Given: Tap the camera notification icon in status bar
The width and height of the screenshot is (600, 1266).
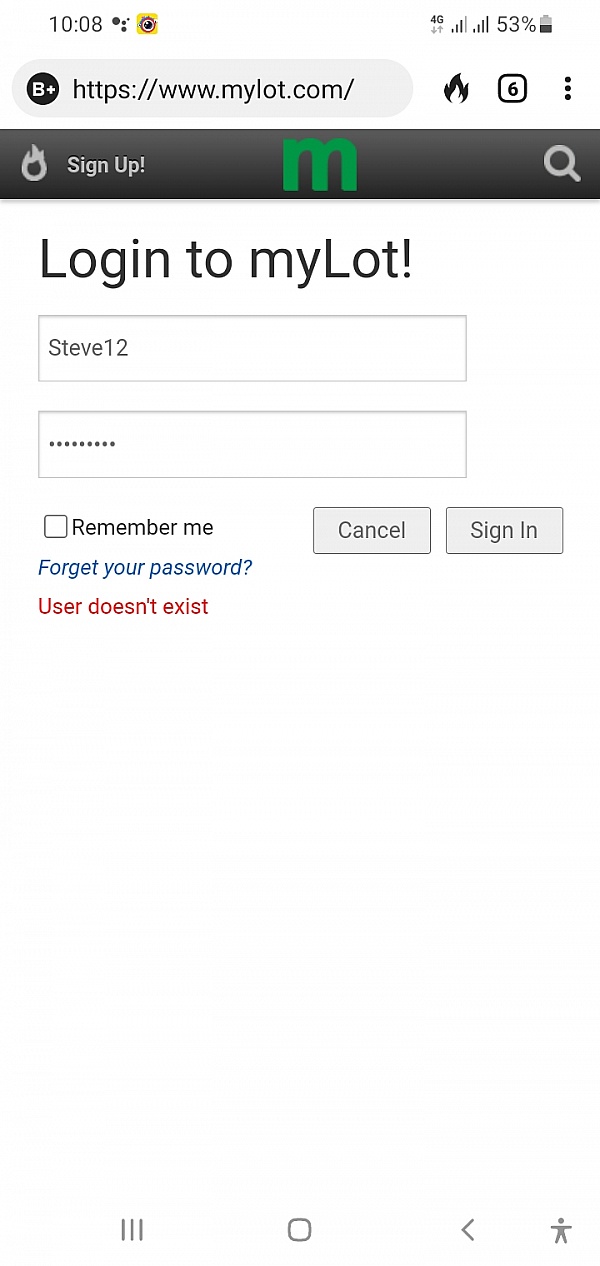Looking at the screenshot, I should (148, 24).
